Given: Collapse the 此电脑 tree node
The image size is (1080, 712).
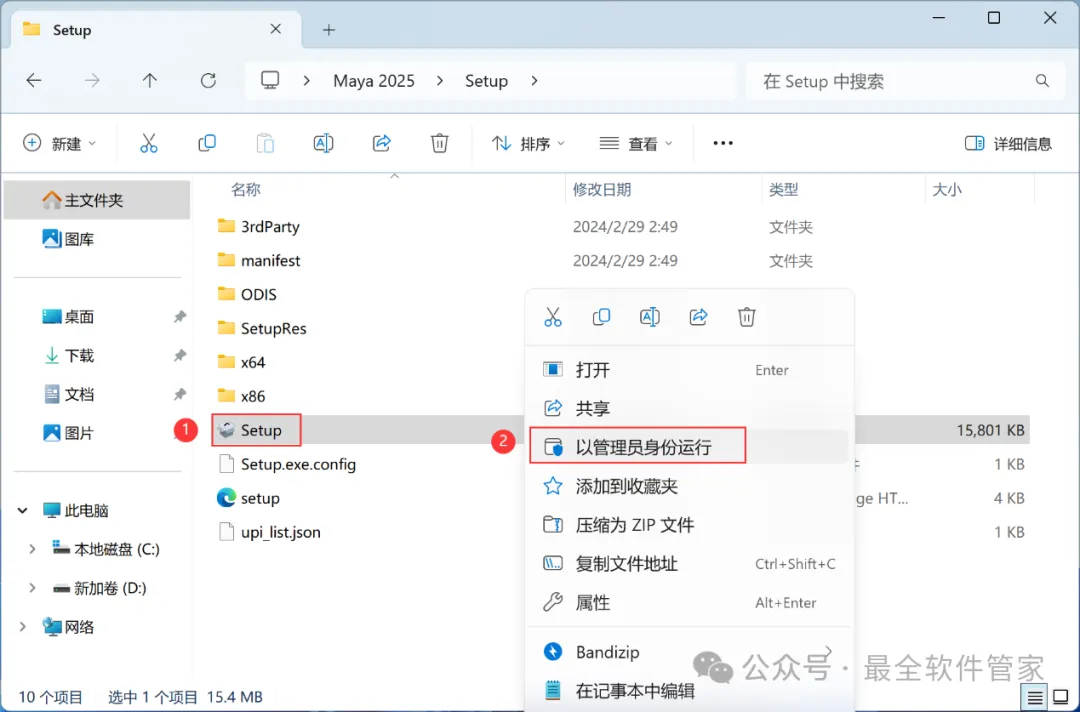Looking at the screenshot, I should click(23, 510).
